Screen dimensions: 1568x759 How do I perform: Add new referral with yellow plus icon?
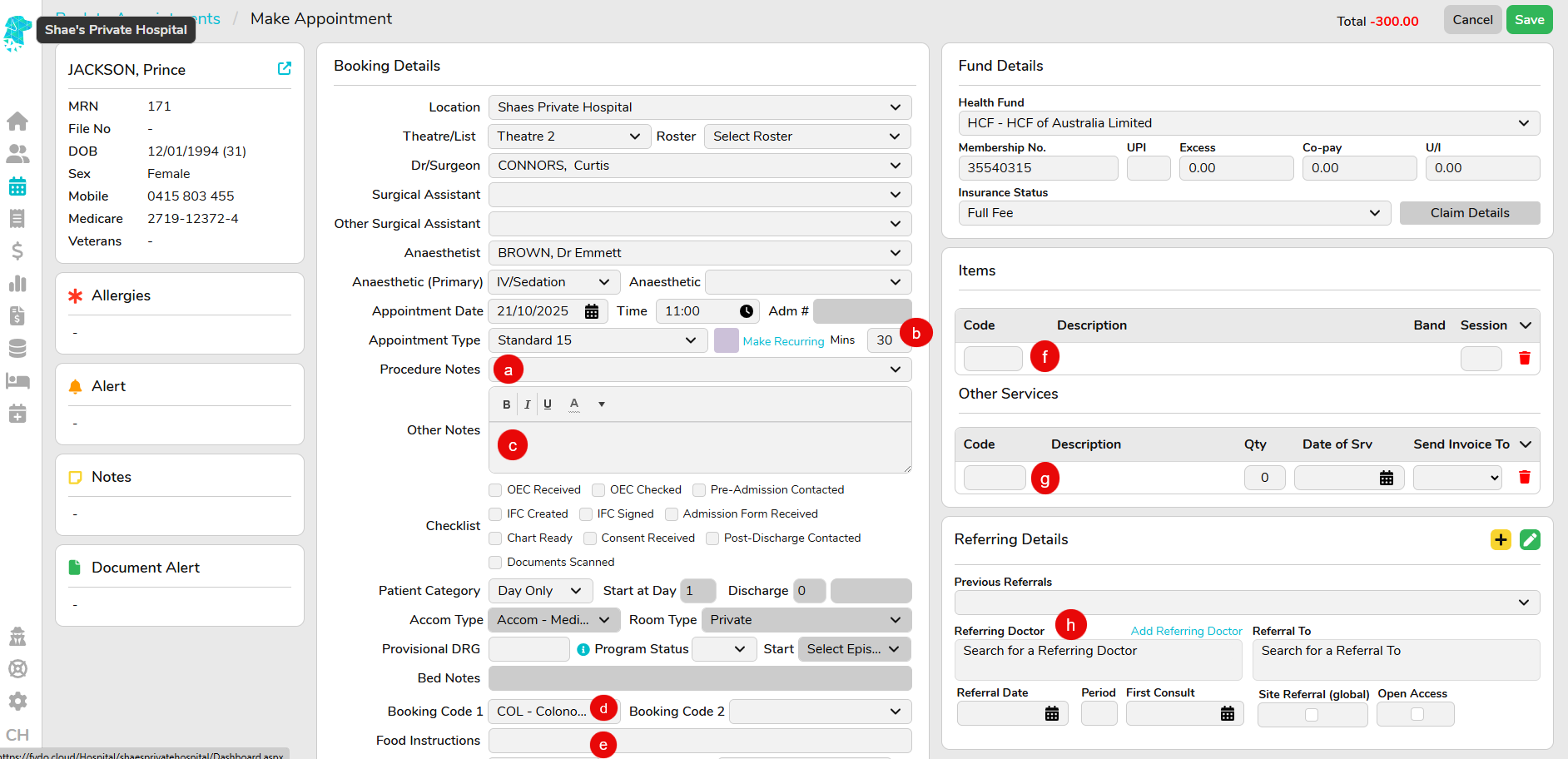[1501, 539]
